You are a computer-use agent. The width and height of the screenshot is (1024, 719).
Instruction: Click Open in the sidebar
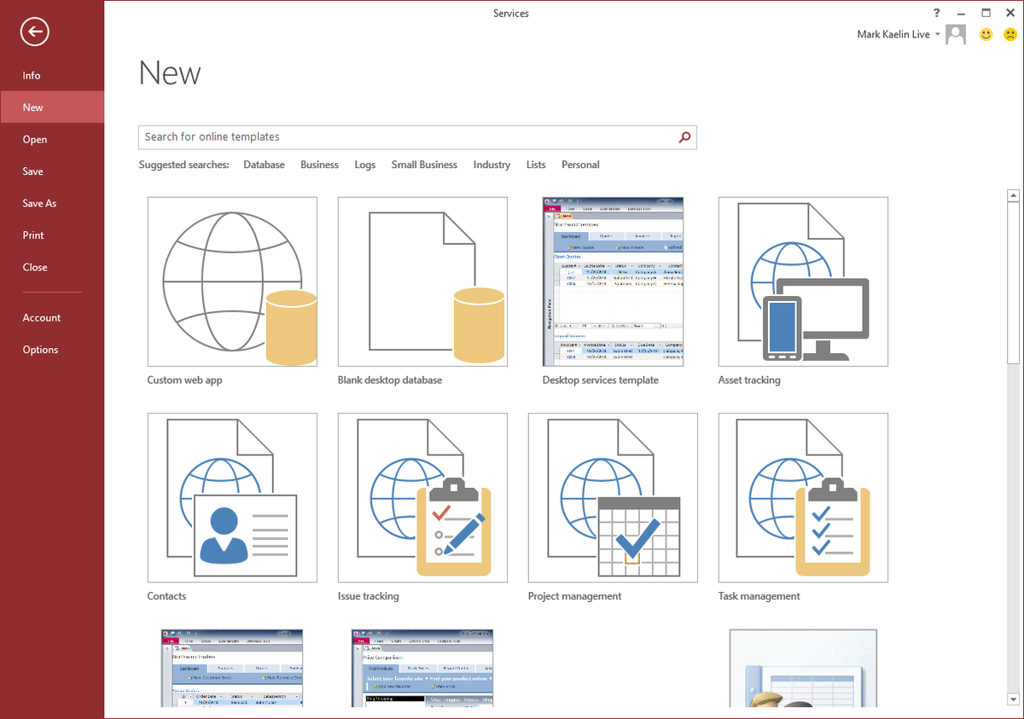pos(52,139)
